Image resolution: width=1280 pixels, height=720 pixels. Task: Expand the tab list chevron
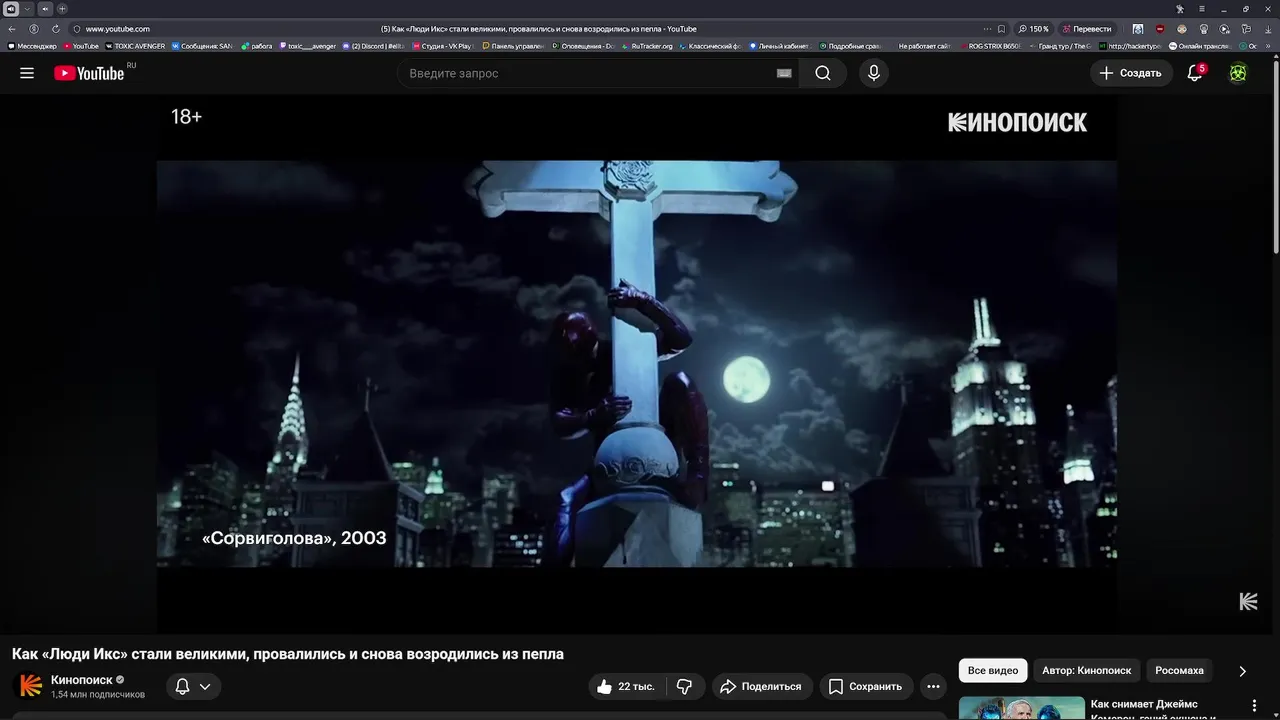coord(28,9)
